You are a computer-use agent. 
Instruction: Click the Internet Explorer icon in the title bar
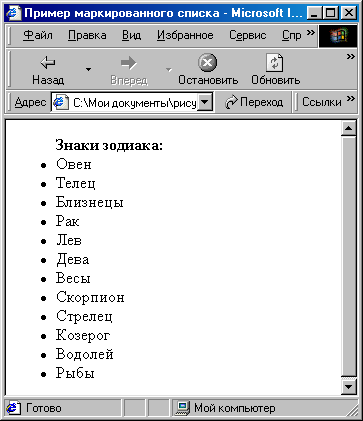pos(13,13)
